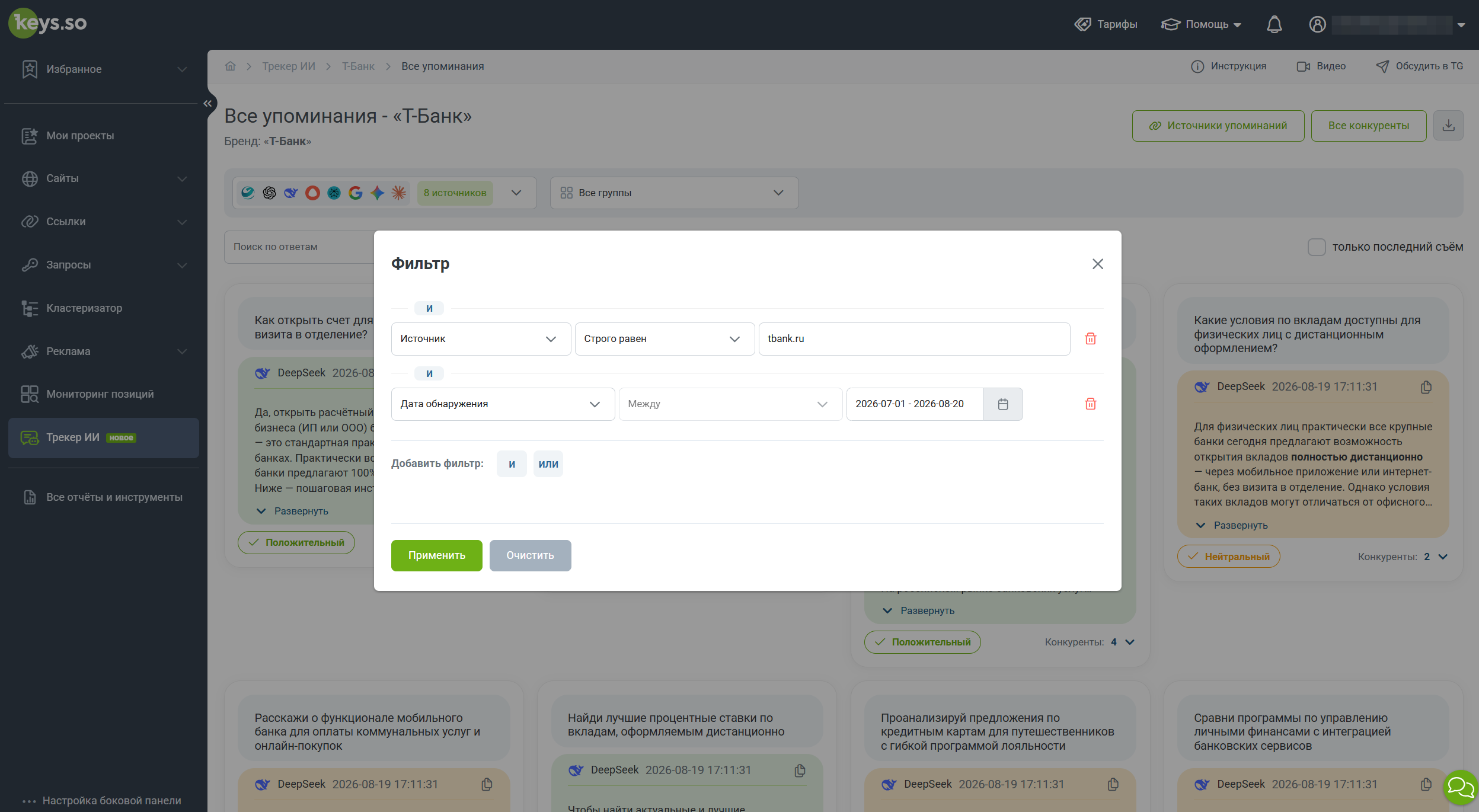The image size is (1479, 812).
Task: Open the account name dropdown arrow
Action: click(1461, 25)
